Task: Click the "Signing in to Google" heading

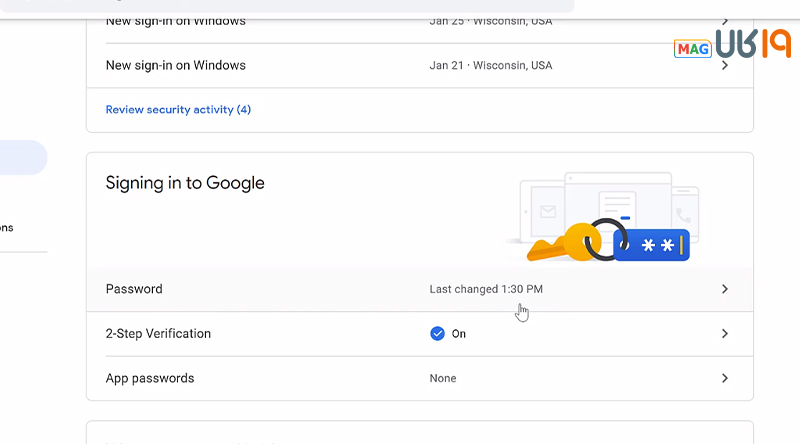Action: click(x=185, y=183)
